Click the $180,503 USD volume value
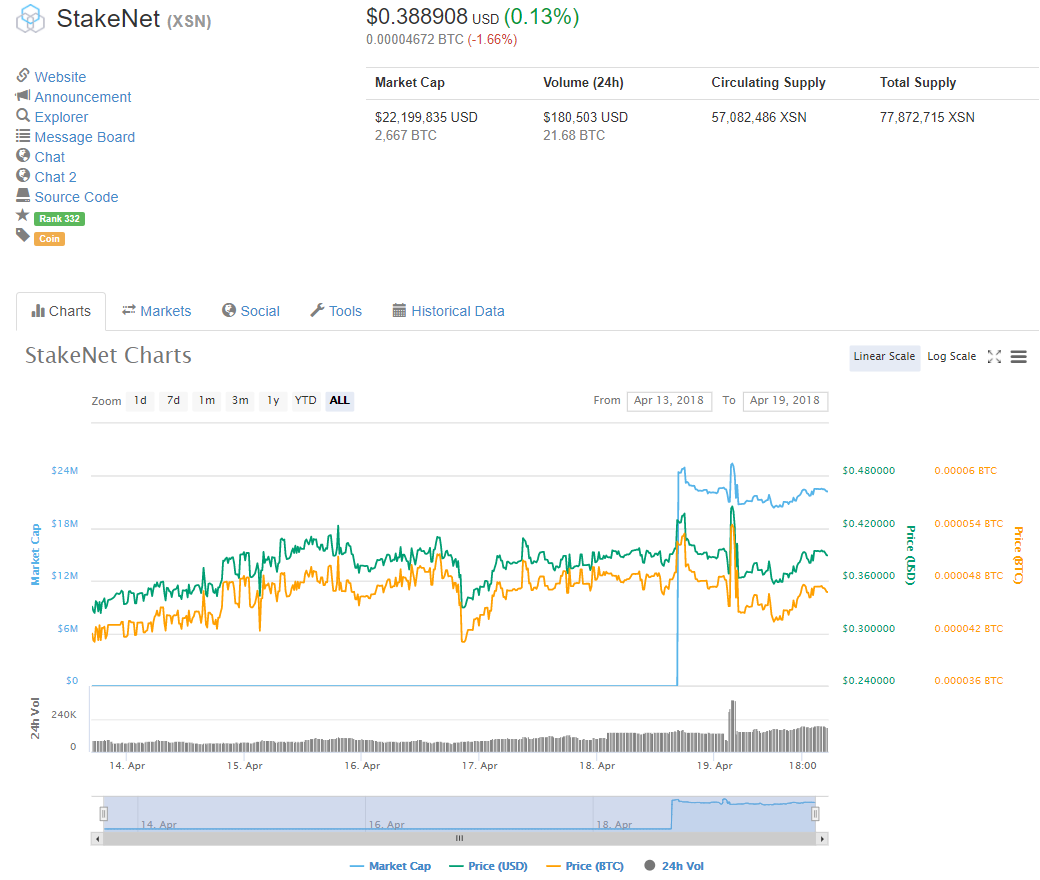The width and height of the screenshot is (1040, 880). (586, 117)
